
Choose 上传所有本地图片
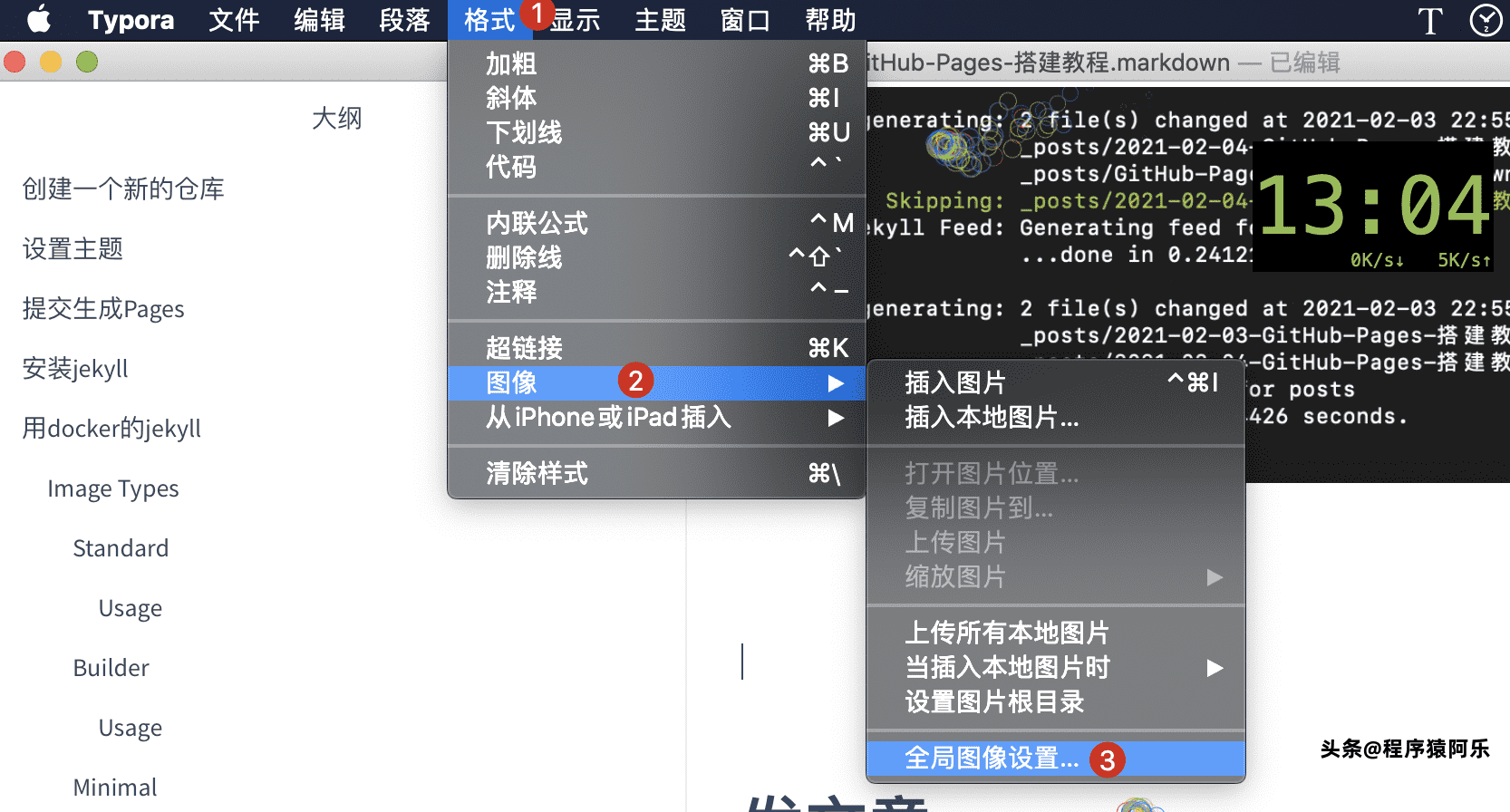(1056, 633)
